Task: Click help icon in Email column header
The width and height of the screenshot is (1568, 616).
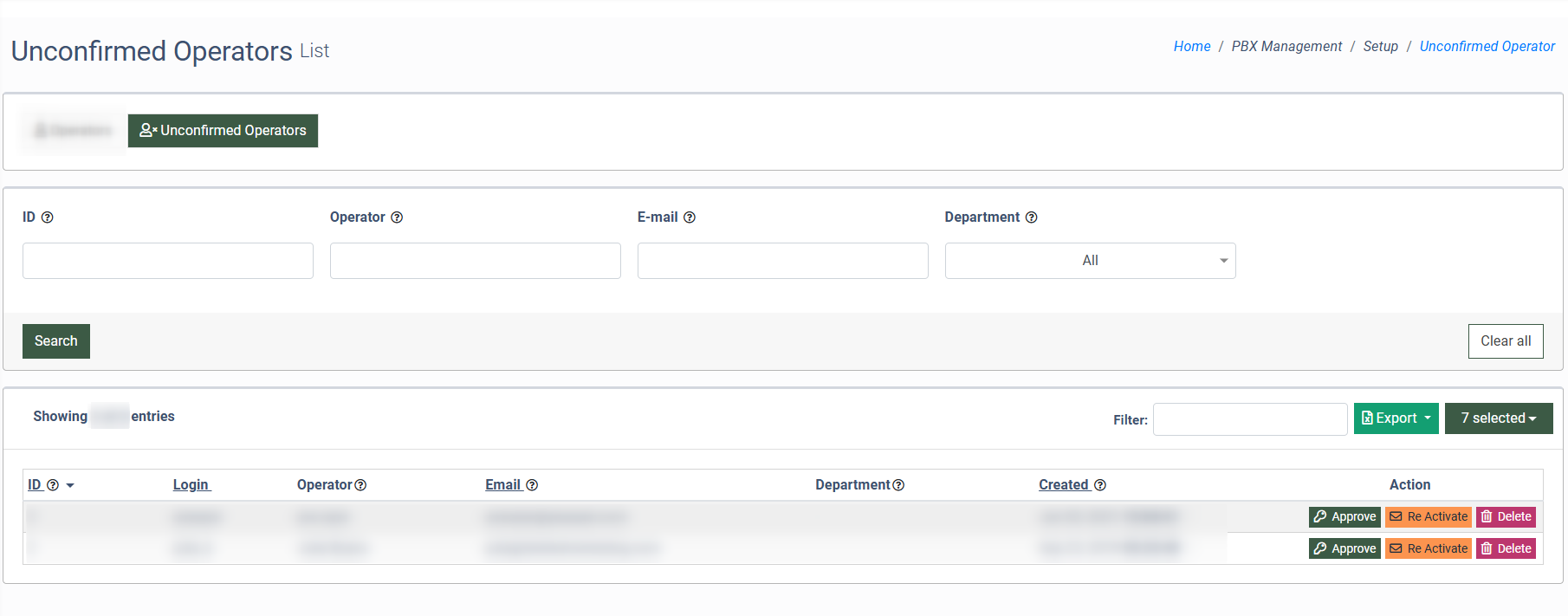Action: pos(532,485)
